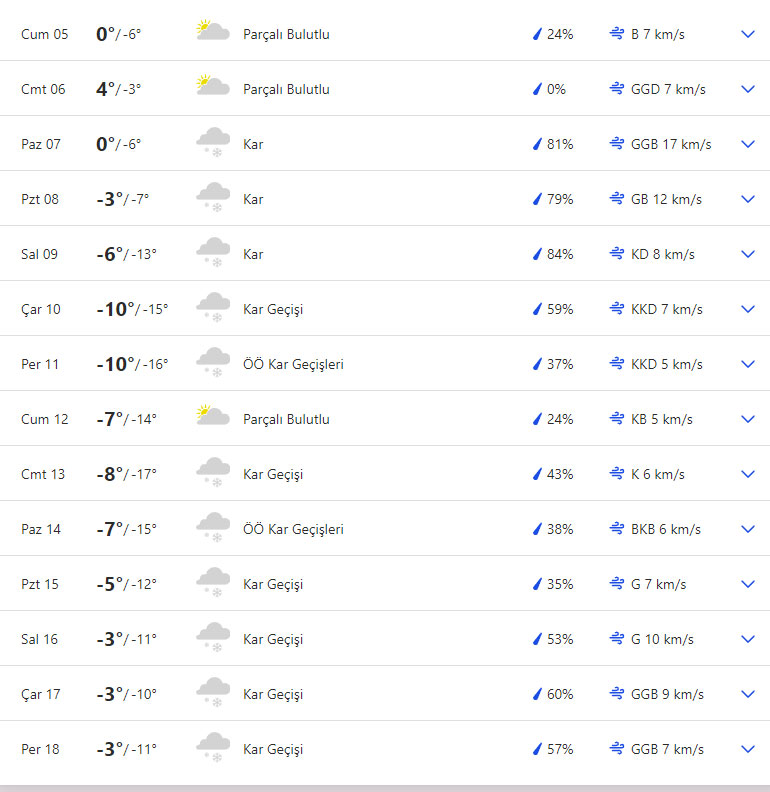770x792 pixels.
Task: Click the snow icon for Paz 07
Action: pos(212,142)
